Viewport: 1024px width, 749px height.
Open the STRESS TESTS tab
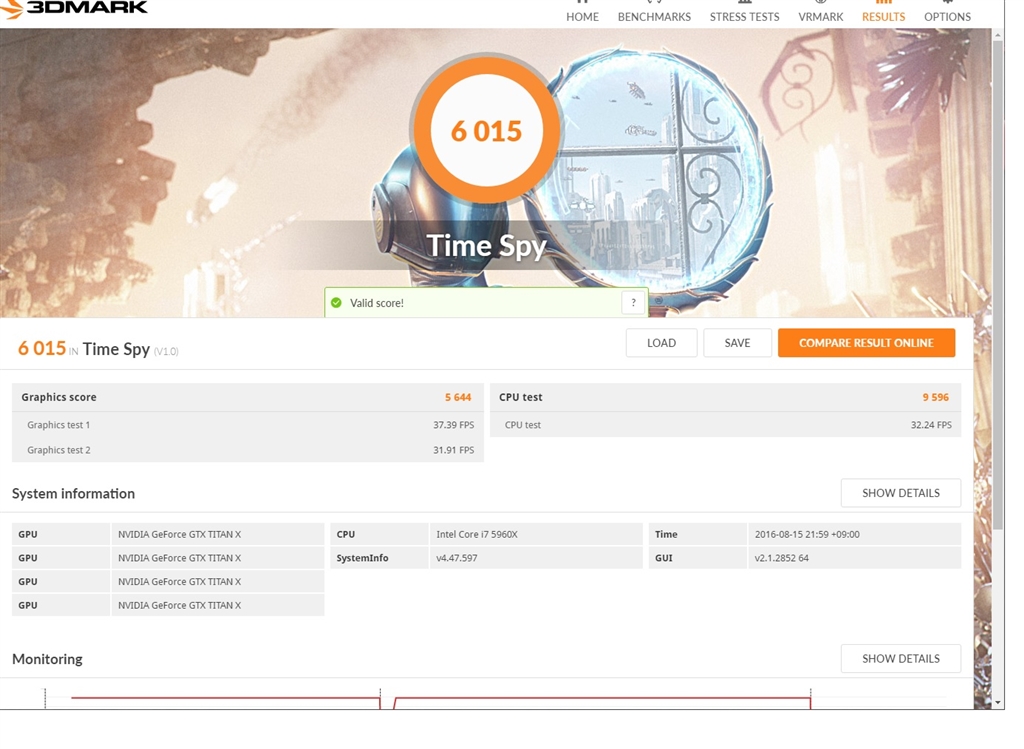pos(744,16)
